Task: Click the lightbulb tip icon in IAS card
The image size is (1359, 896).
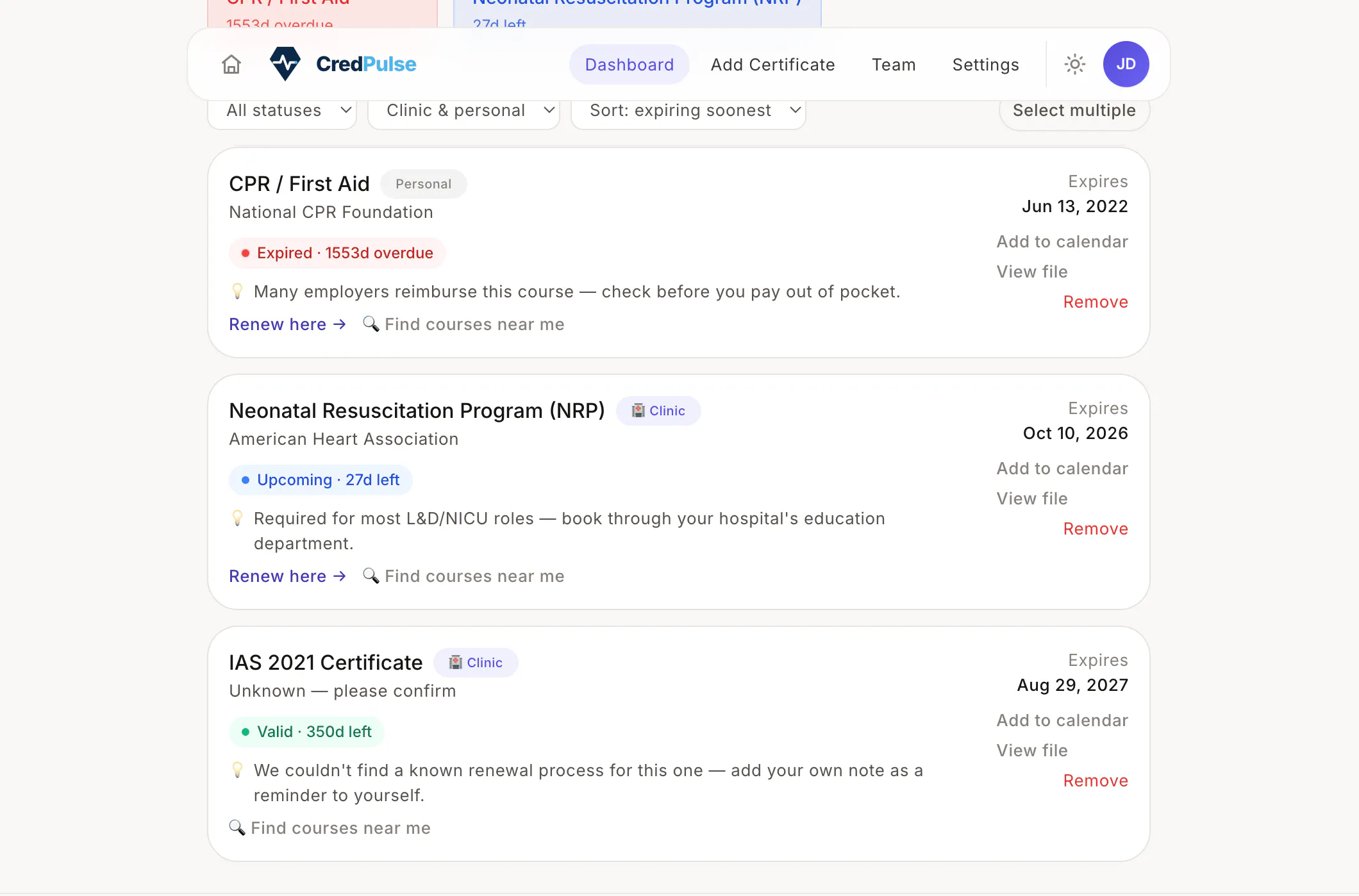Action: click(x=237, y=770)
